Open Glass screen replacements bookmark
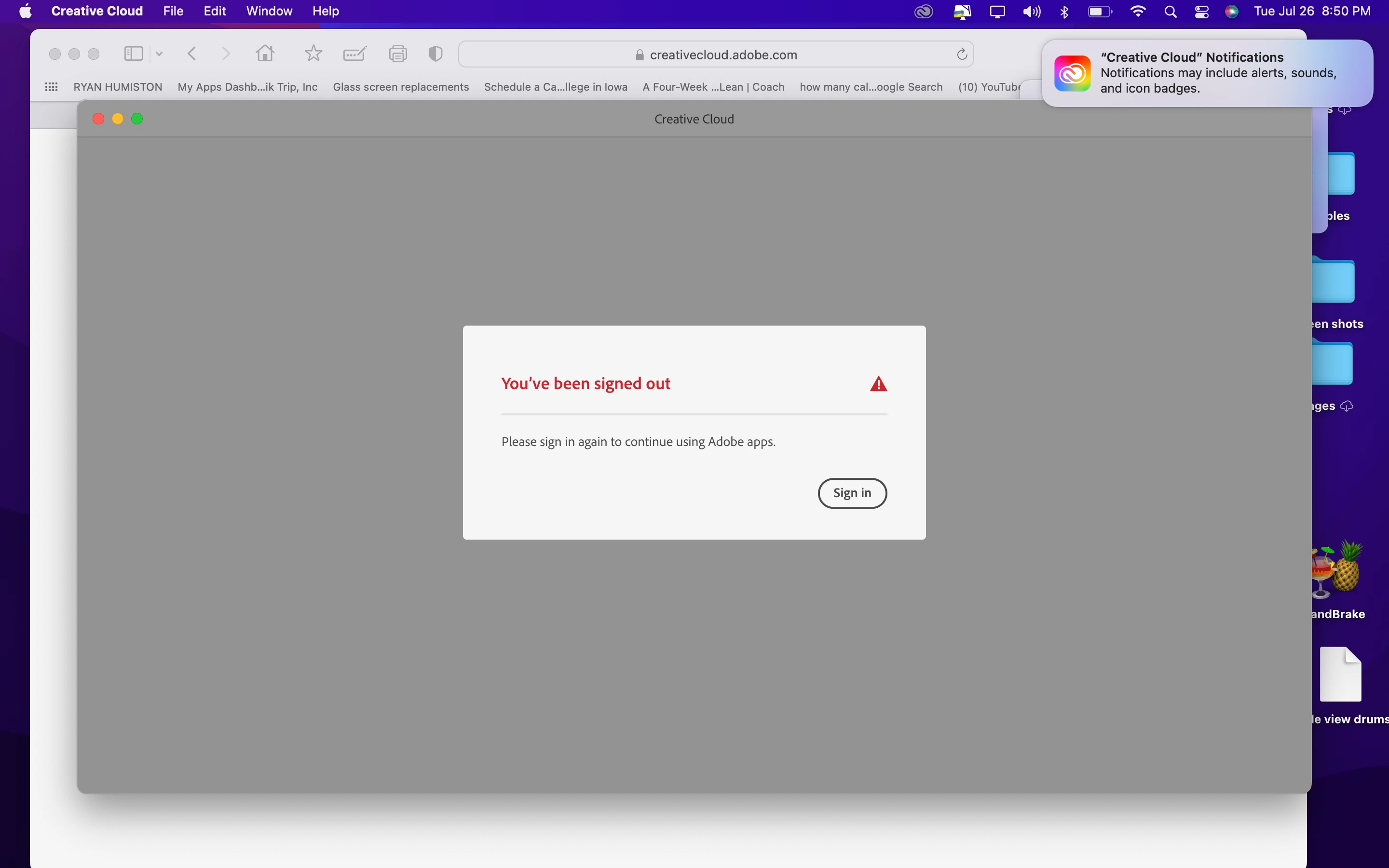The image size is (1389, 868). (401, 87)
